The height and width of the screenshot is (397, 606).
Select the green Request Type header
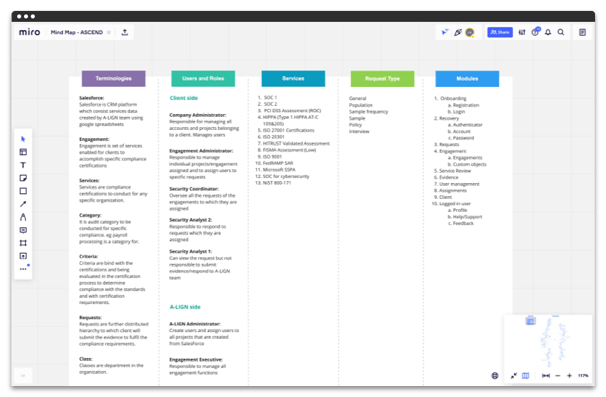[382, 78]
